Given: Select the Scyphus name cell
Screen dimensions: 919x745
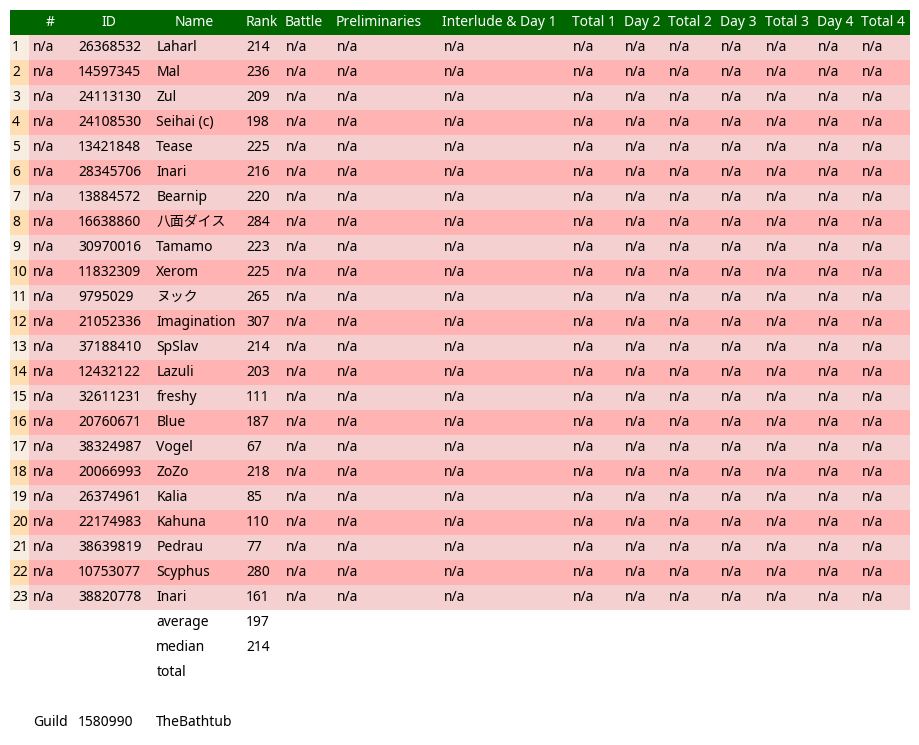Looking at the screenshot, I should pos(183,571).
